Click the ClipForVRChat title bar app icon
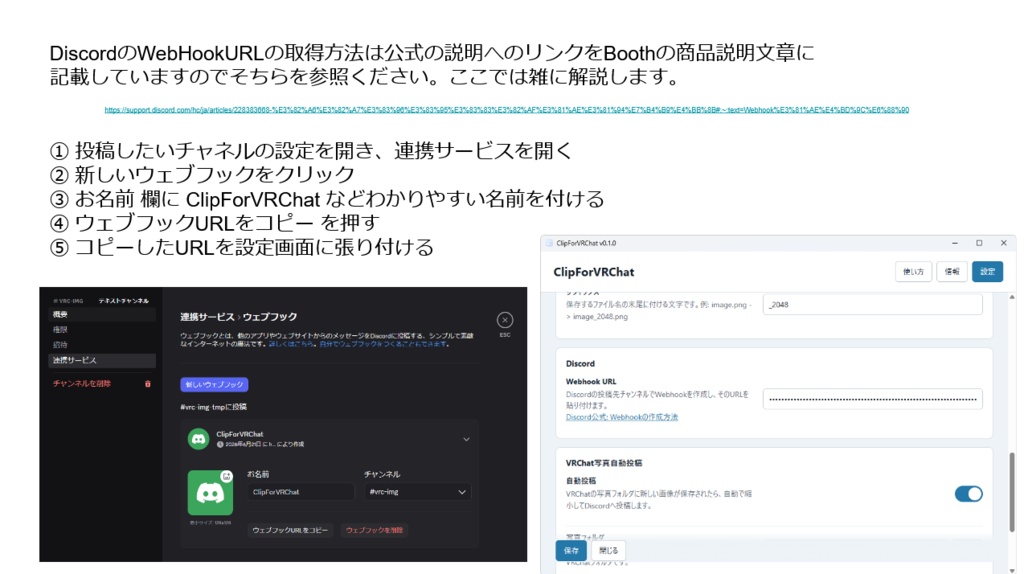 click(x=549, y=243)
